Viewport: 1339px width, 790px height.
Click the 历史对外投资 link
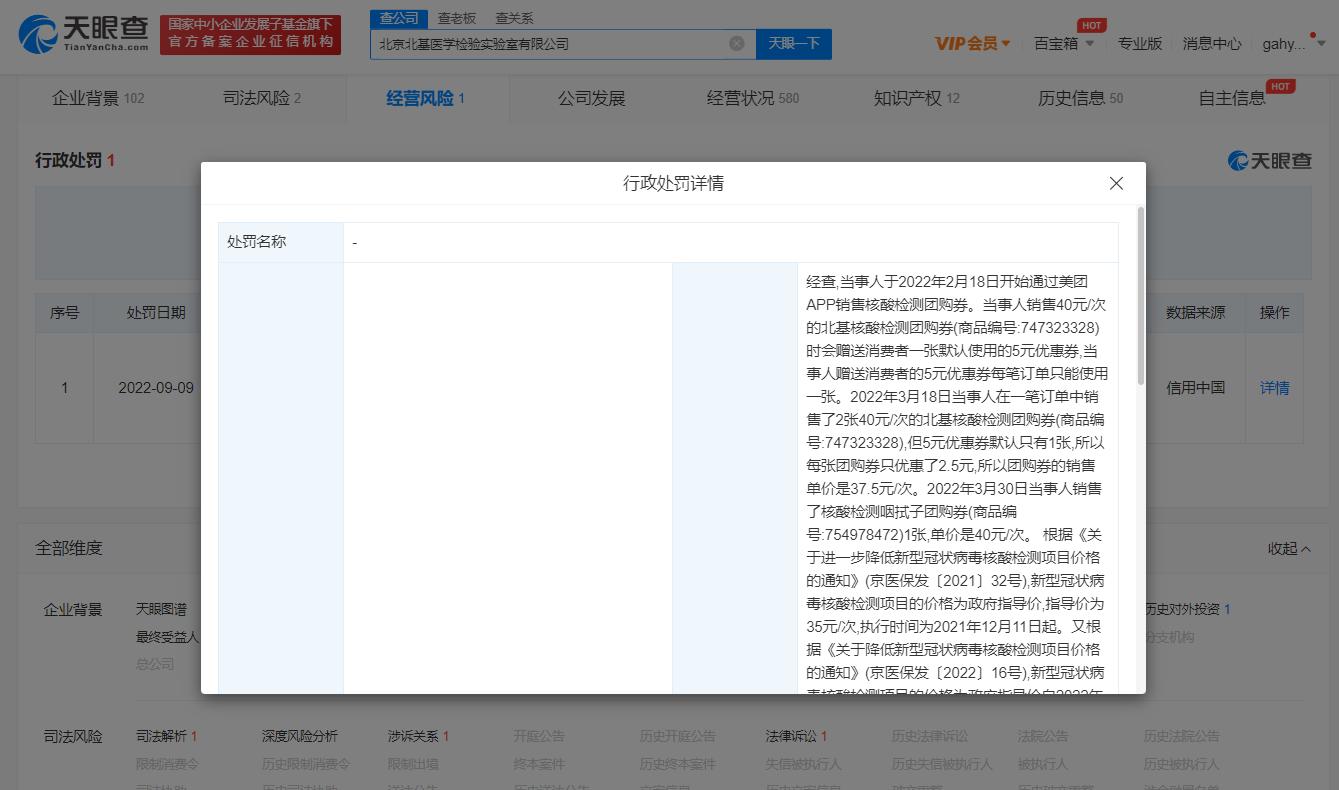[x=1187, y=609]
